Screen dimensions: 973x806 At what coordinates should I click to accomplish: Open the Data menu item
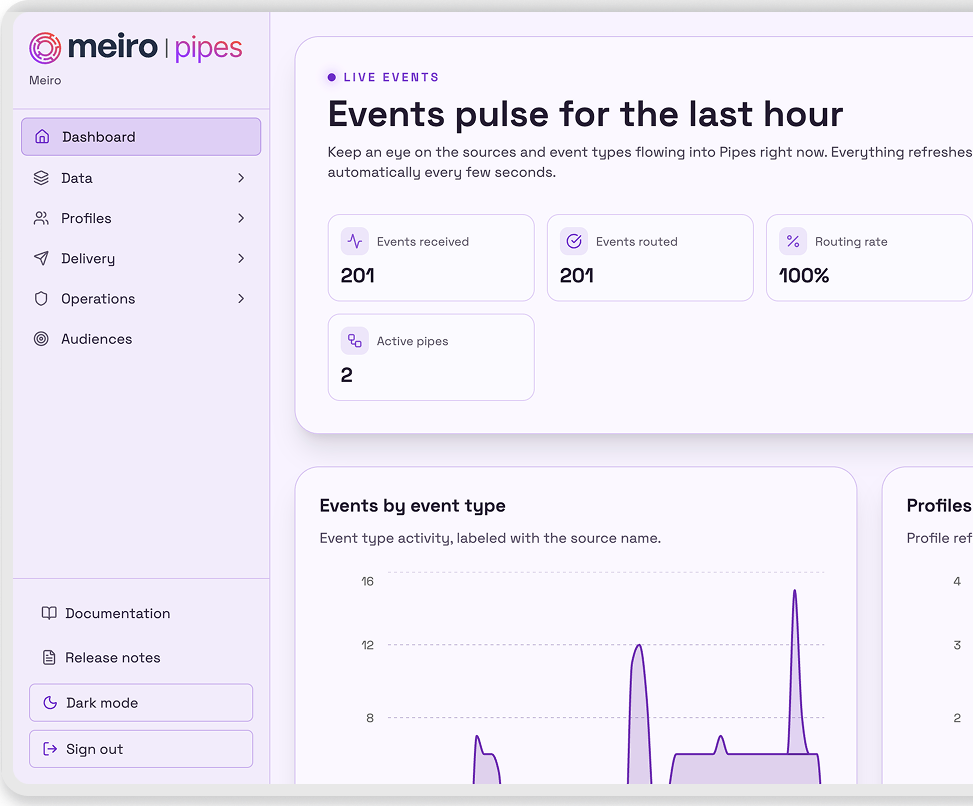point(141,178)
